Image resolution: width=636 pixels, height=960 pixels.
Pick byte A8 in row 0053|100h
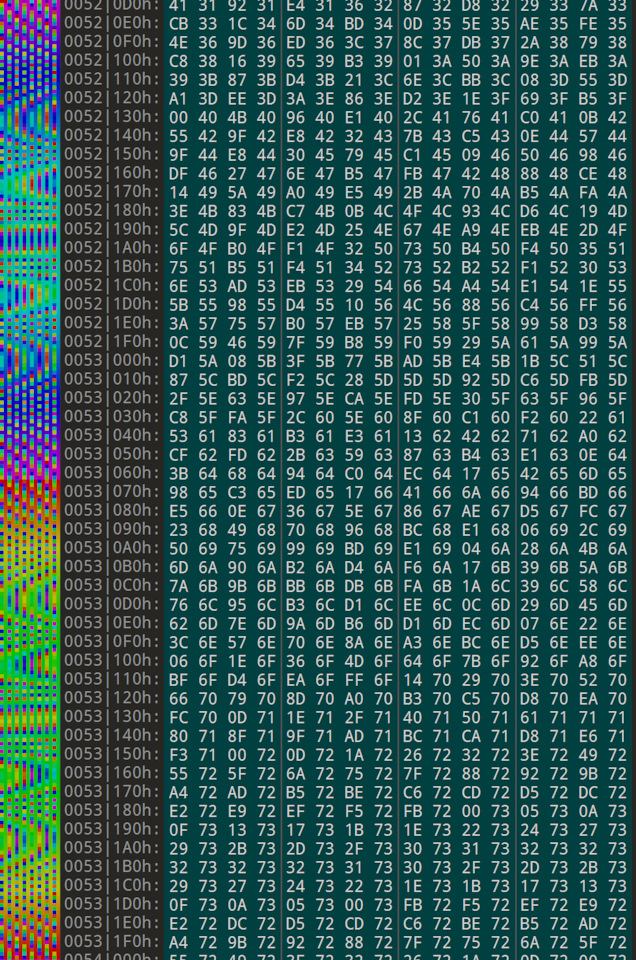pyautogui.click(x=588, y=662)
